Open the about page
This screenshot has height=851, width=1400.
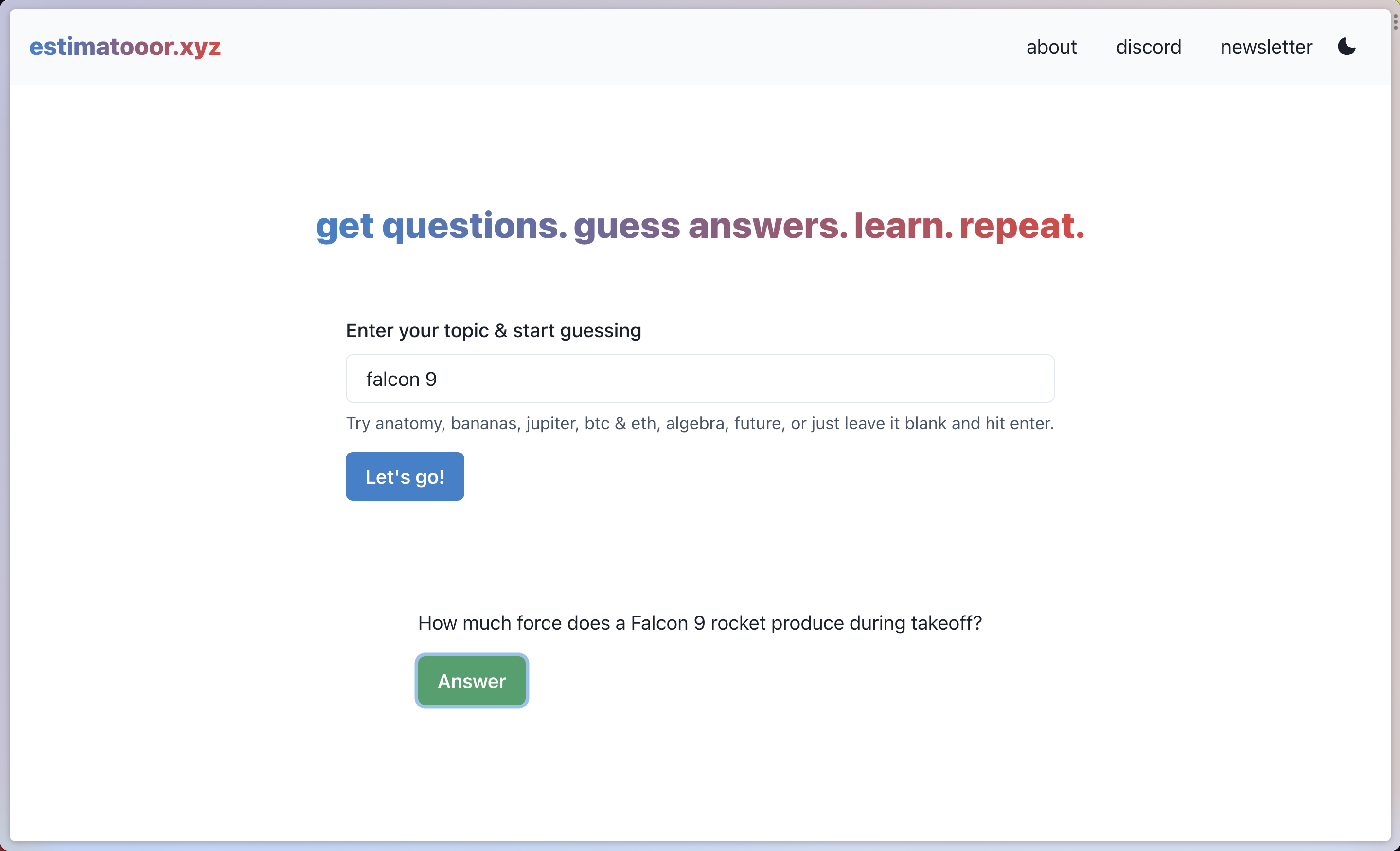pyautogui.click(x=1051, y=47)
